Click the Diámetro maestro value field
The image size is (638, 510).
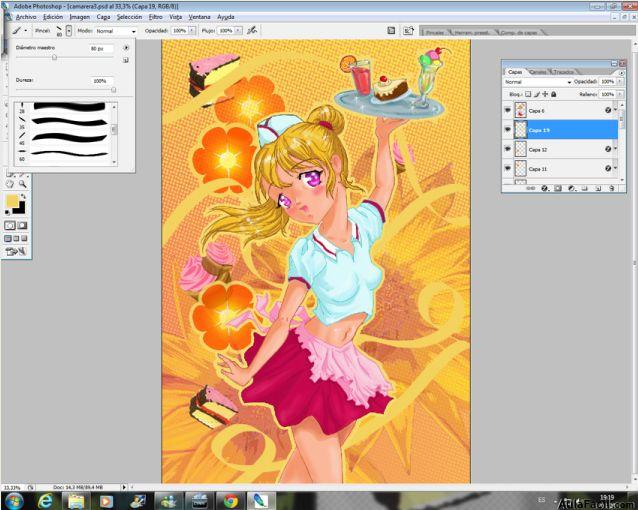(101, 48)
